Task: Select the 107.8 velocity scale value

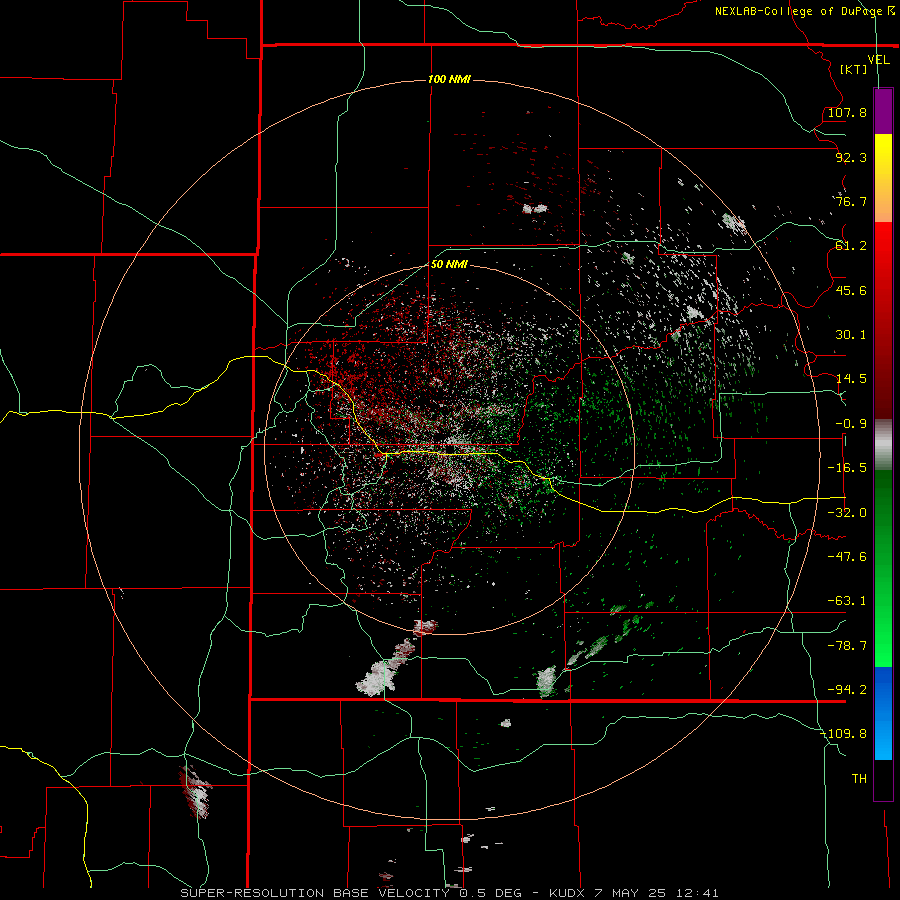Action: [847, 112]
